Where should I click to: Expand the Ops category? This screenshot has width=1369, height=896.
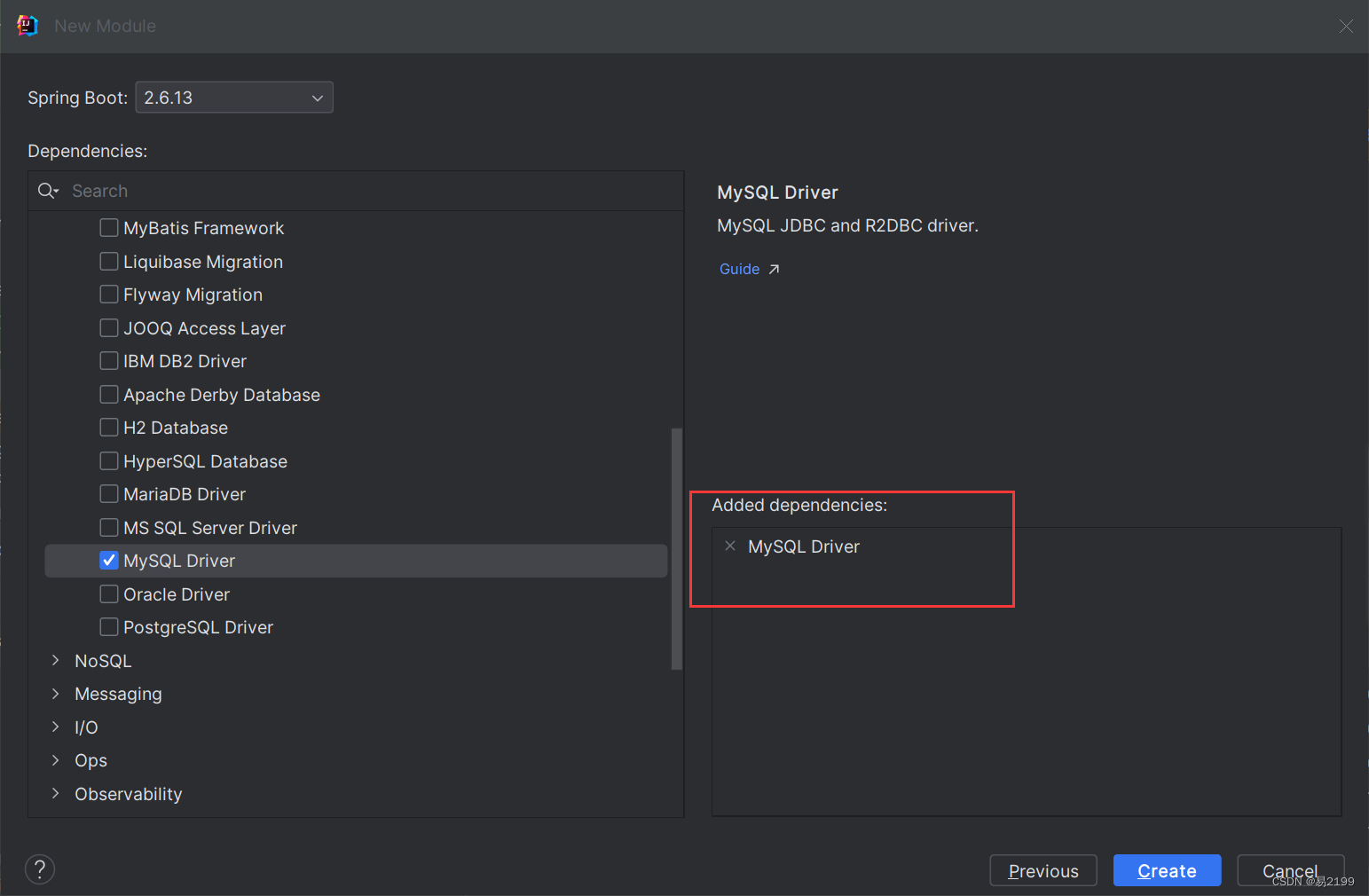coord(56,759)
